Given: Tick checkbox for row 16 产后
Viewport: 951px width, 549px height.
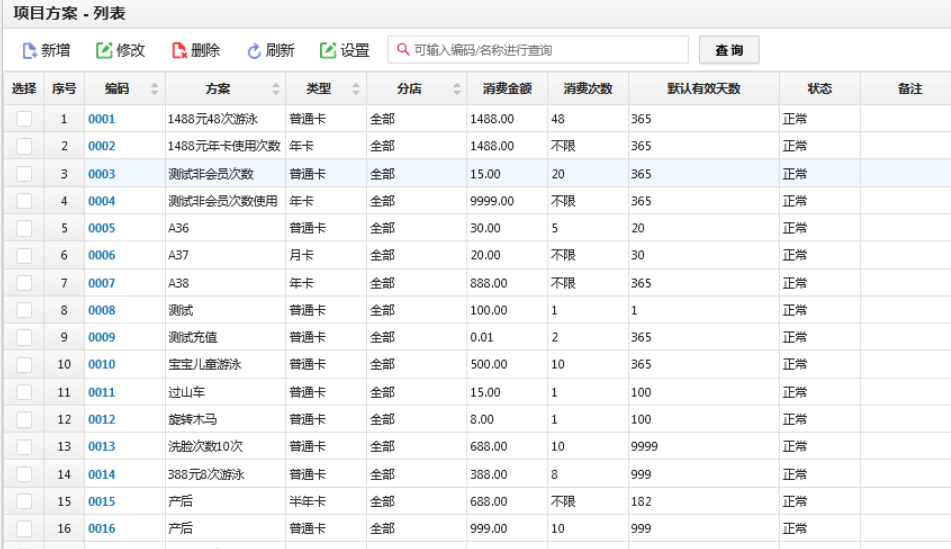Looking at the screenshot, I should [x=24, y=528].
